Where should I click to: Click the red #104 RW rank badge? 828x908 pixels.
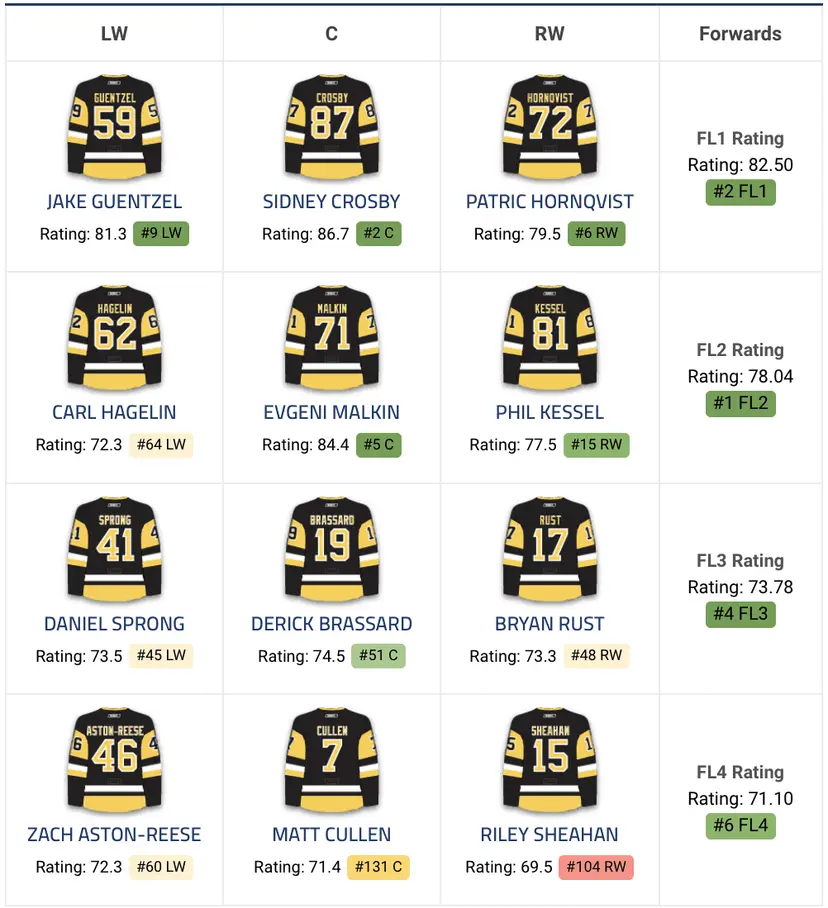coord(597,867)
